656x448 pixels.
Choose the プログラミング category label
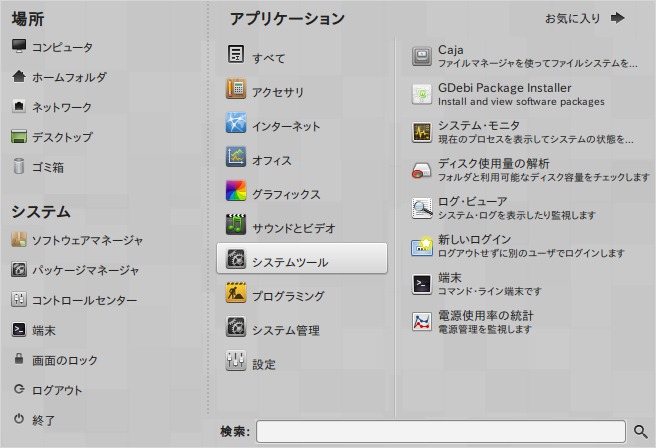[288, 296]
